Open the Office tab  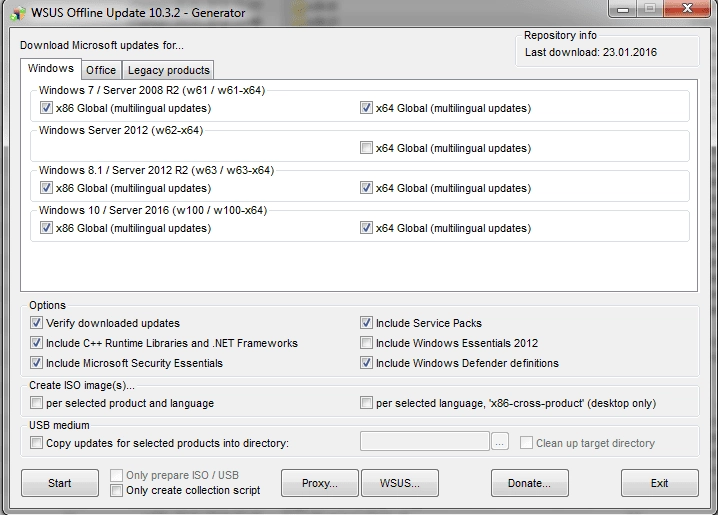click(101, 70)
